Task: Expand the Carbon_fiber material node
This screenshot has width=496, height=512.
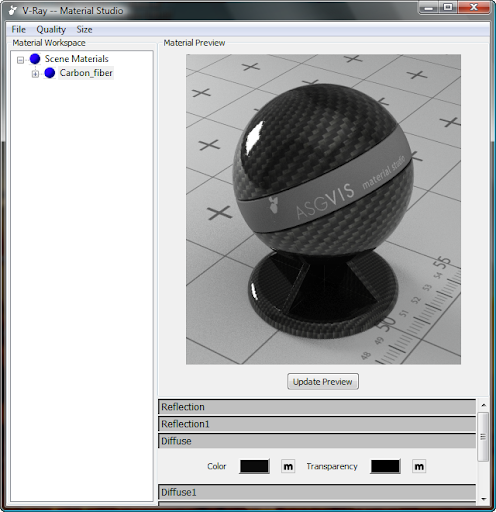Action: [x=35, y=74]
